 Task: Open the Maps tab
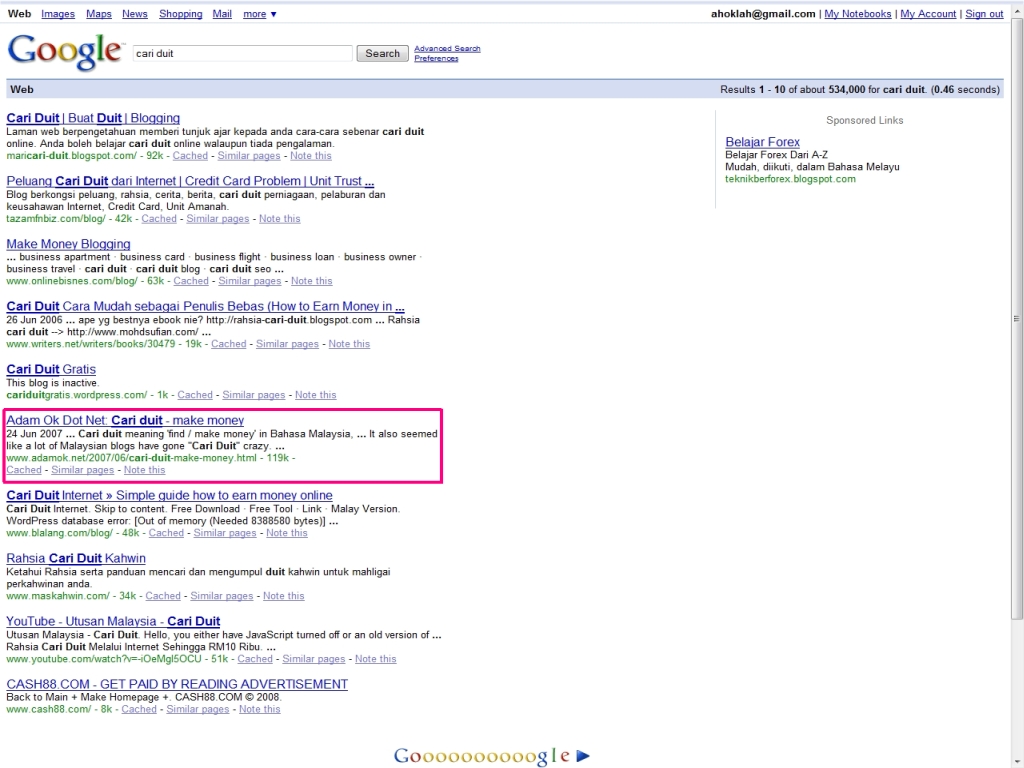coord(99,14)
